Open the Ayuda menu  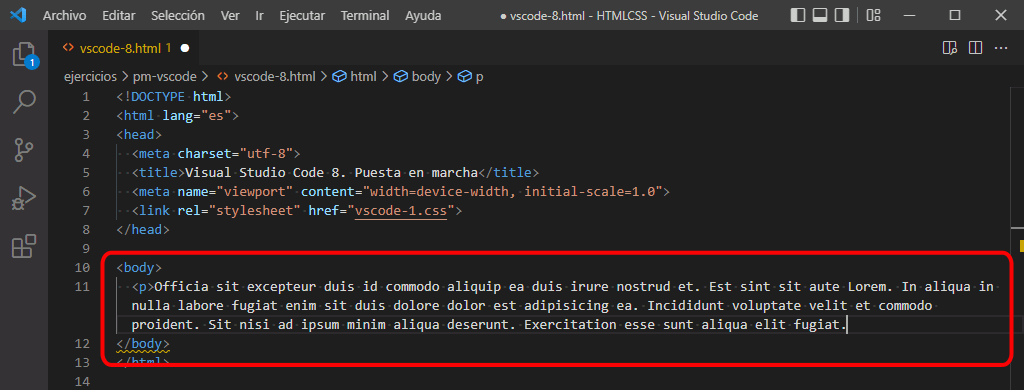point(423,15)
